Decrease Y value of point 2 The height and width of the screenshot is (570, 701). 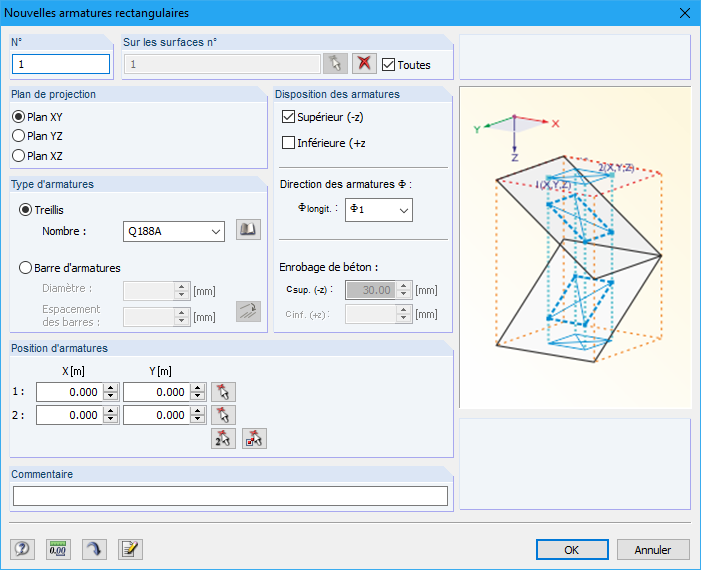click(x=198, y=419)
